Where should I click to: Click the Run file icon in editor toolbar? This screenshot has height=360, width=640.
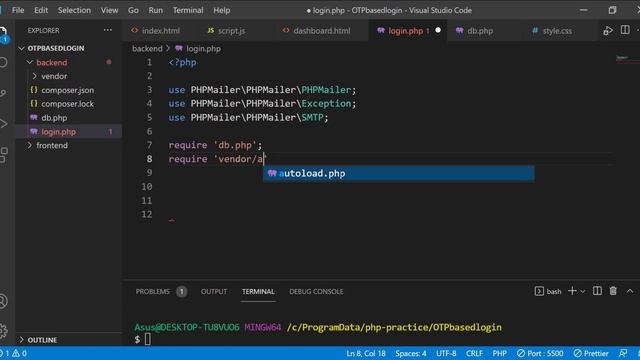point(608,31)
